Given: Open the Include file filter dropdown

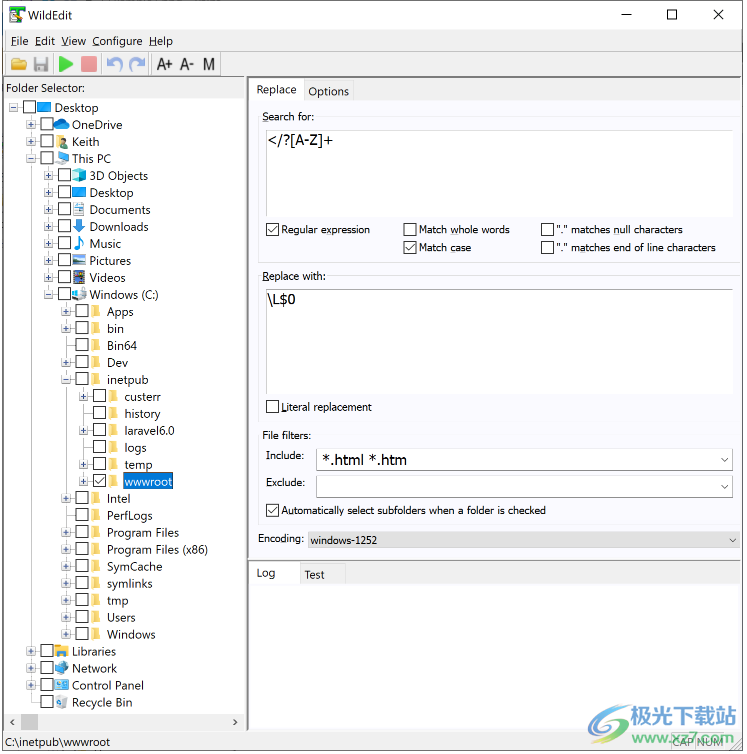Looking at the screenshot, I should 725,460.
